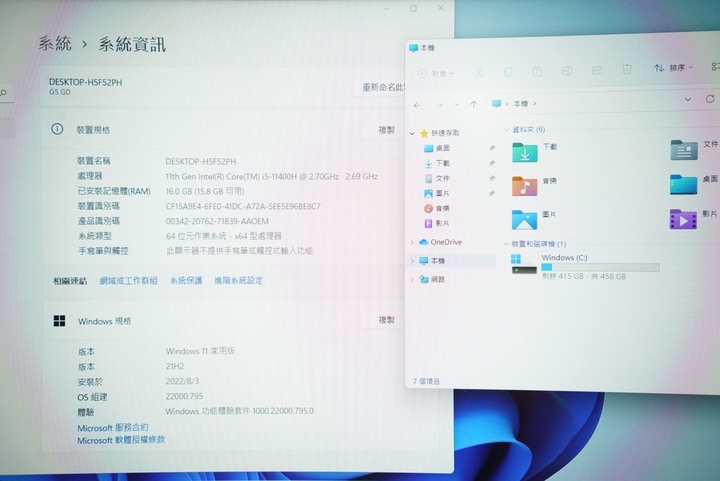Select 桌面 in the quick access list

tap(437, 148)
